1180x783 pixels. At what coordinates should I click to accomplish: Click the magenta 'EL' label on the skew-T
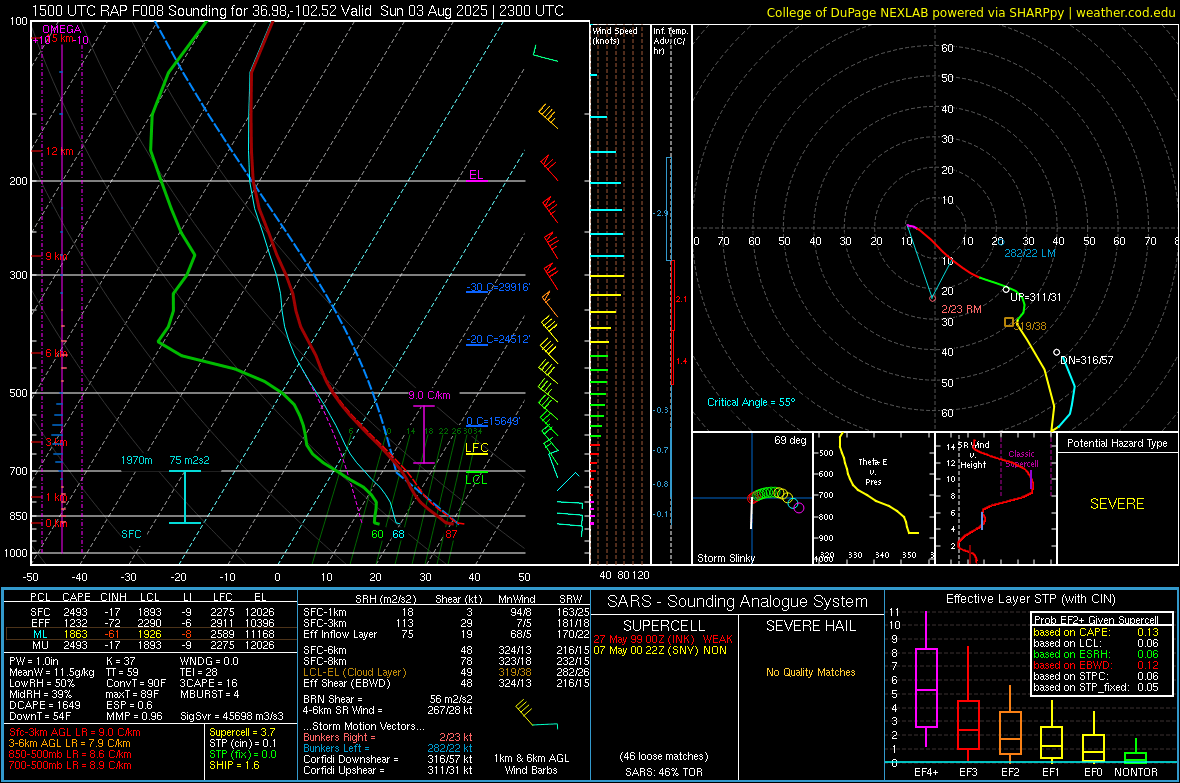(x=476, y=175)
